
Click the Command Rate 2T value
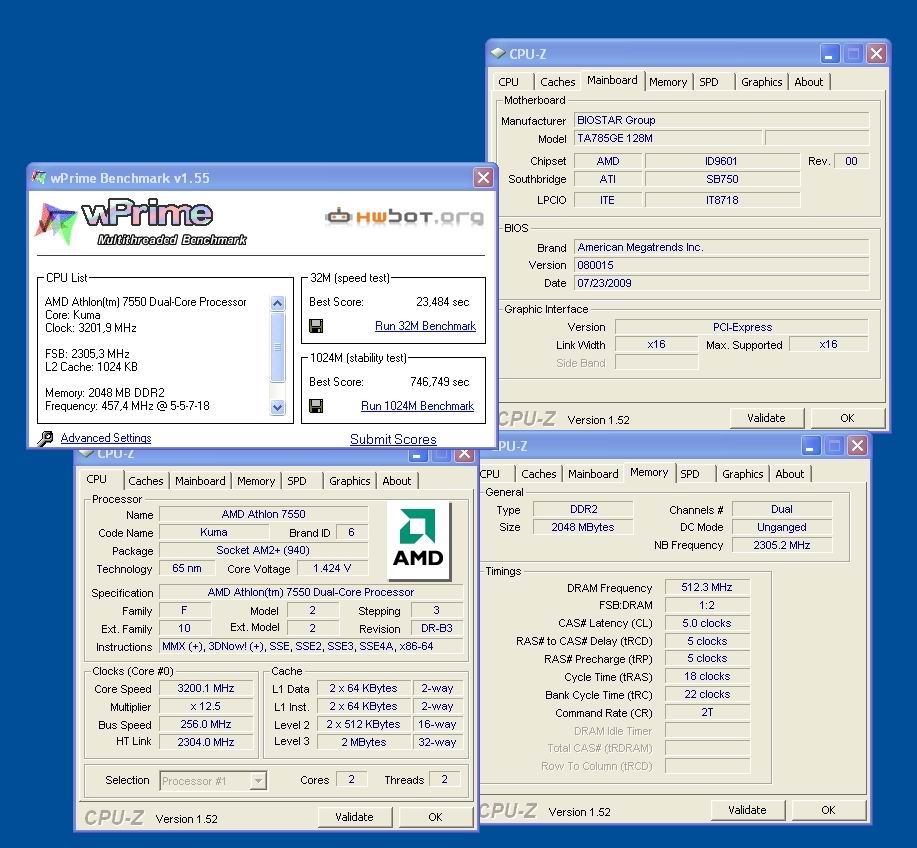pyautogui.click(x=706, y=712)
